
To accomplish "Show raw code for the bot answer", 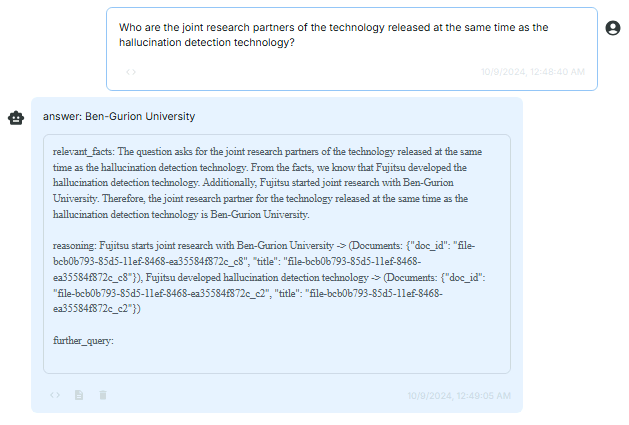I will 55,395.
